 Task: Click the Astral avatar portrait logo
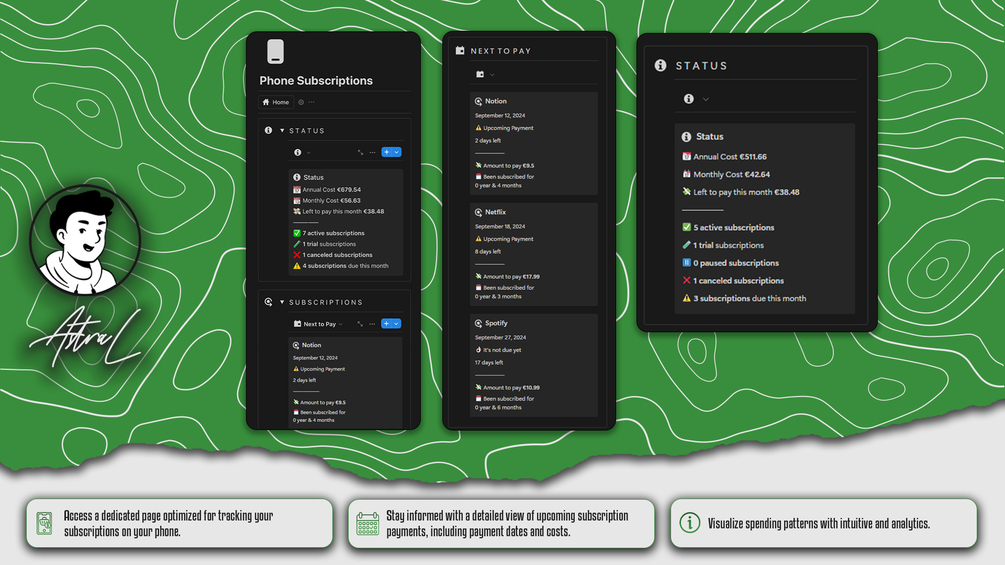85,240
